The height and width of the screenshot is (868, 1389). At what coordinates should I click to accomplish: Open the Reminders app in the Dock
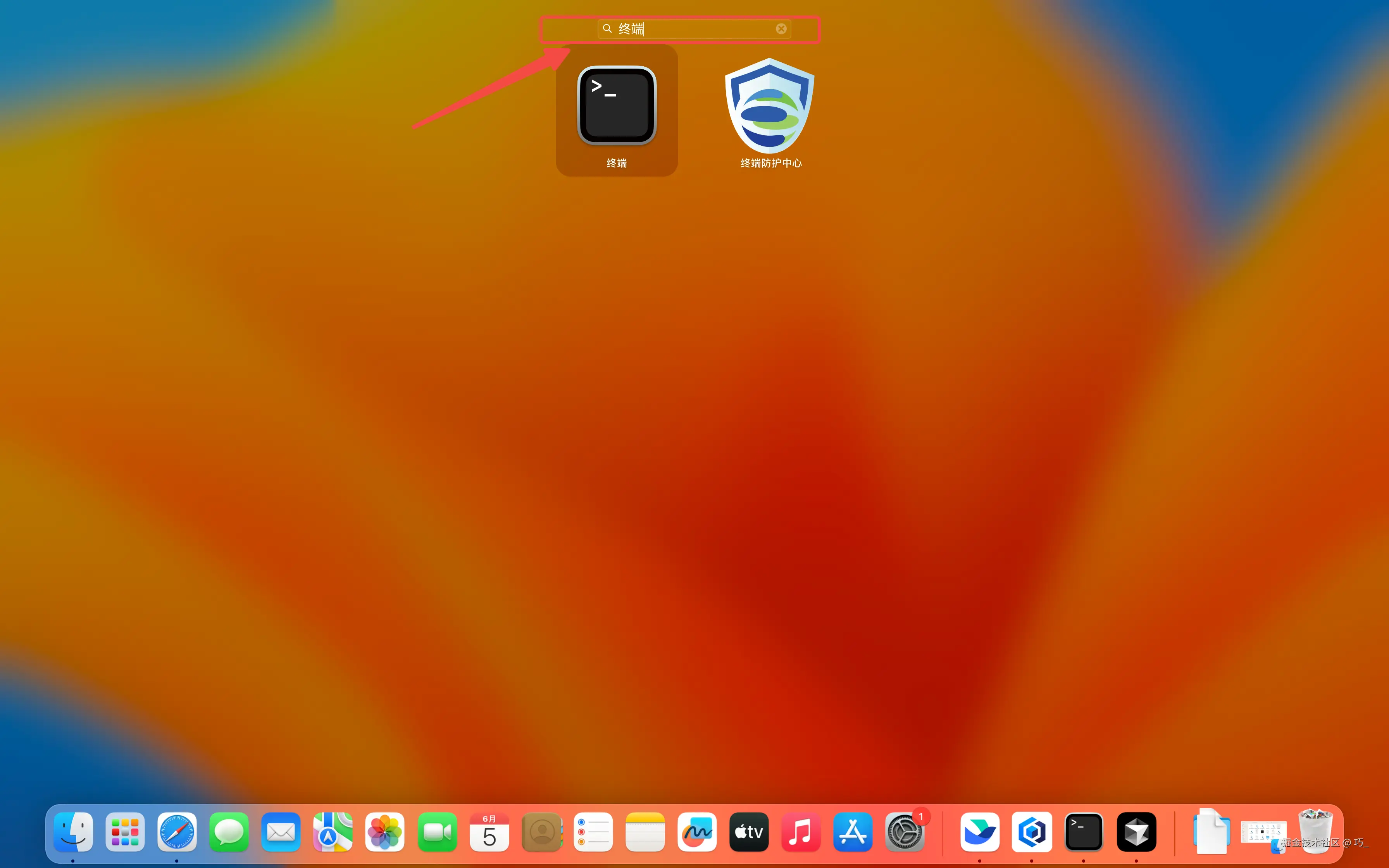pyautogui.click(x=593, y=832)
